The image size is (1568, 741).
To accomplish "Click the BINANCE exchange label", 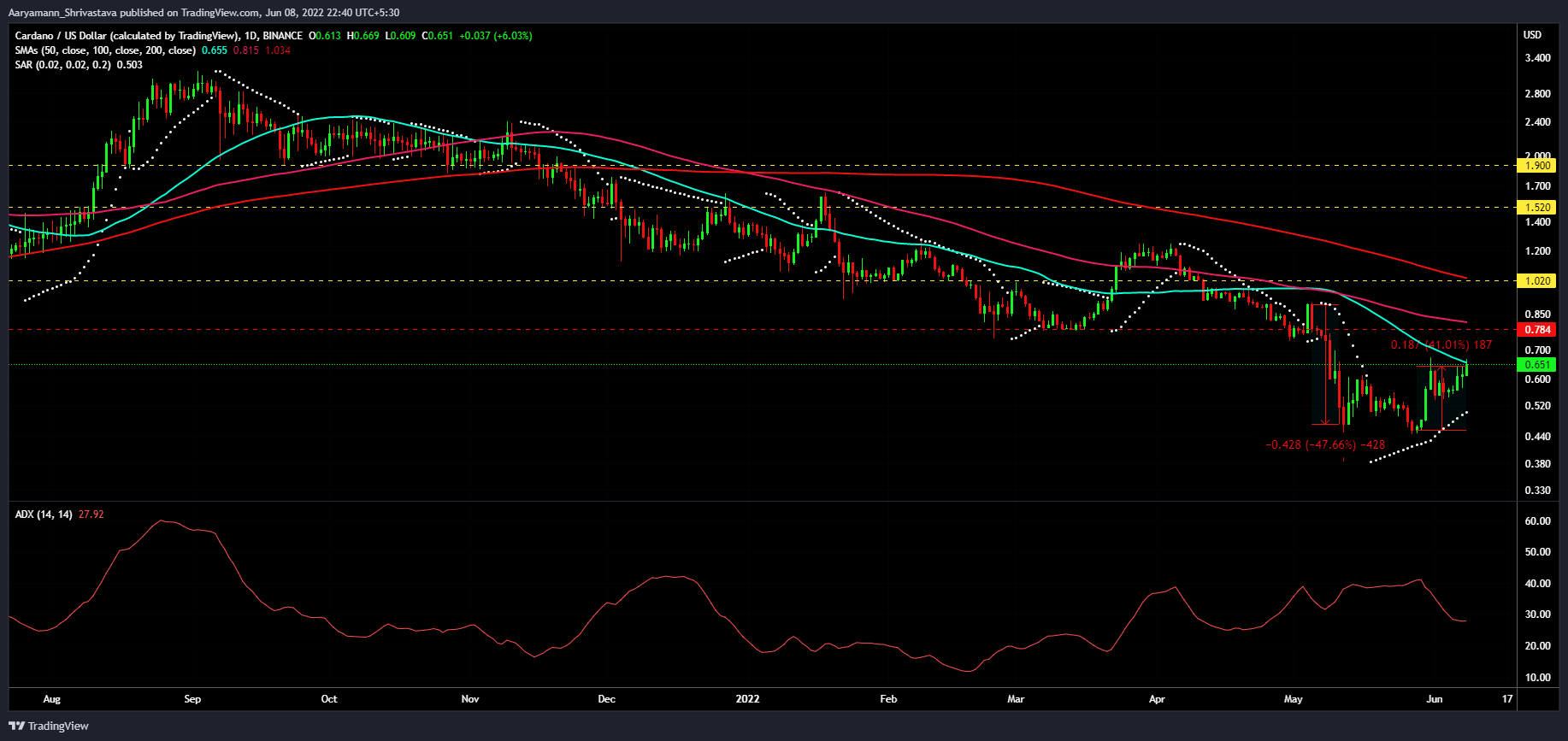I will pos(283,36).
